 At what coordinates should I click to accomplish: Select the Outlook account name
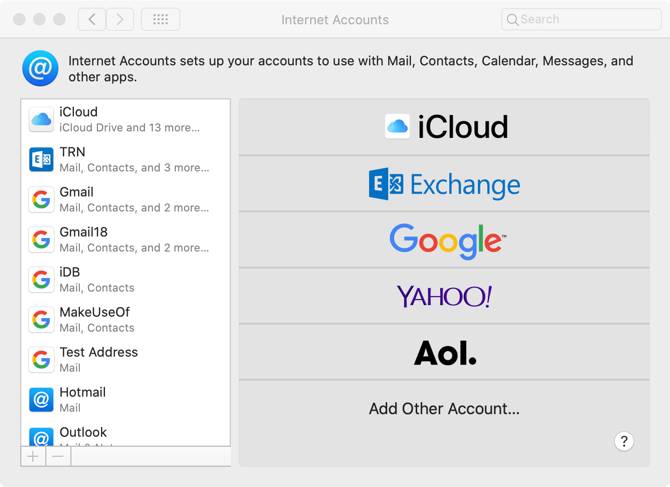pyautogui.click(x=83, y=432)
